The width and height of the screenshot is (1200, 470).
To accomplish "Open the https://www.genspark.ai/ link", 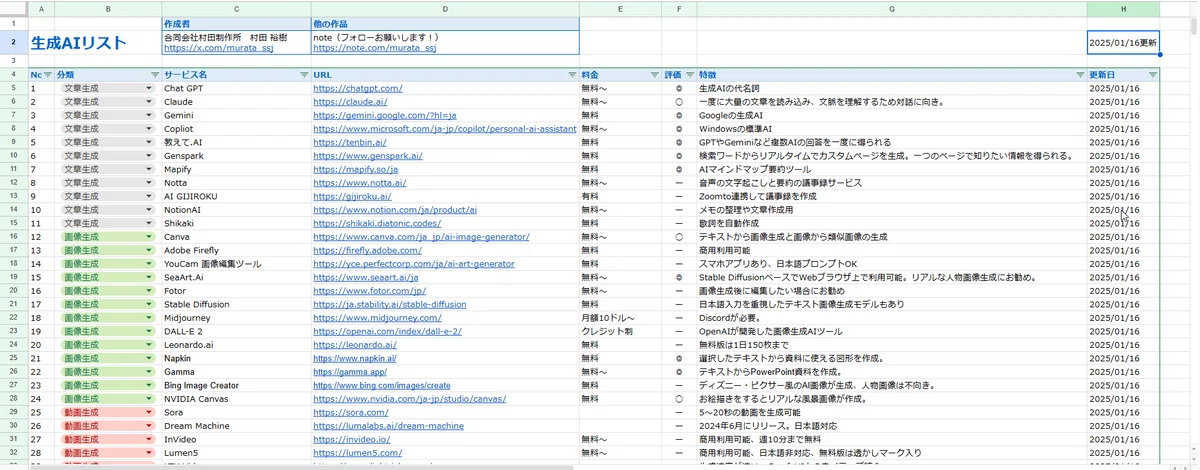I will click(x=367, y=156).
